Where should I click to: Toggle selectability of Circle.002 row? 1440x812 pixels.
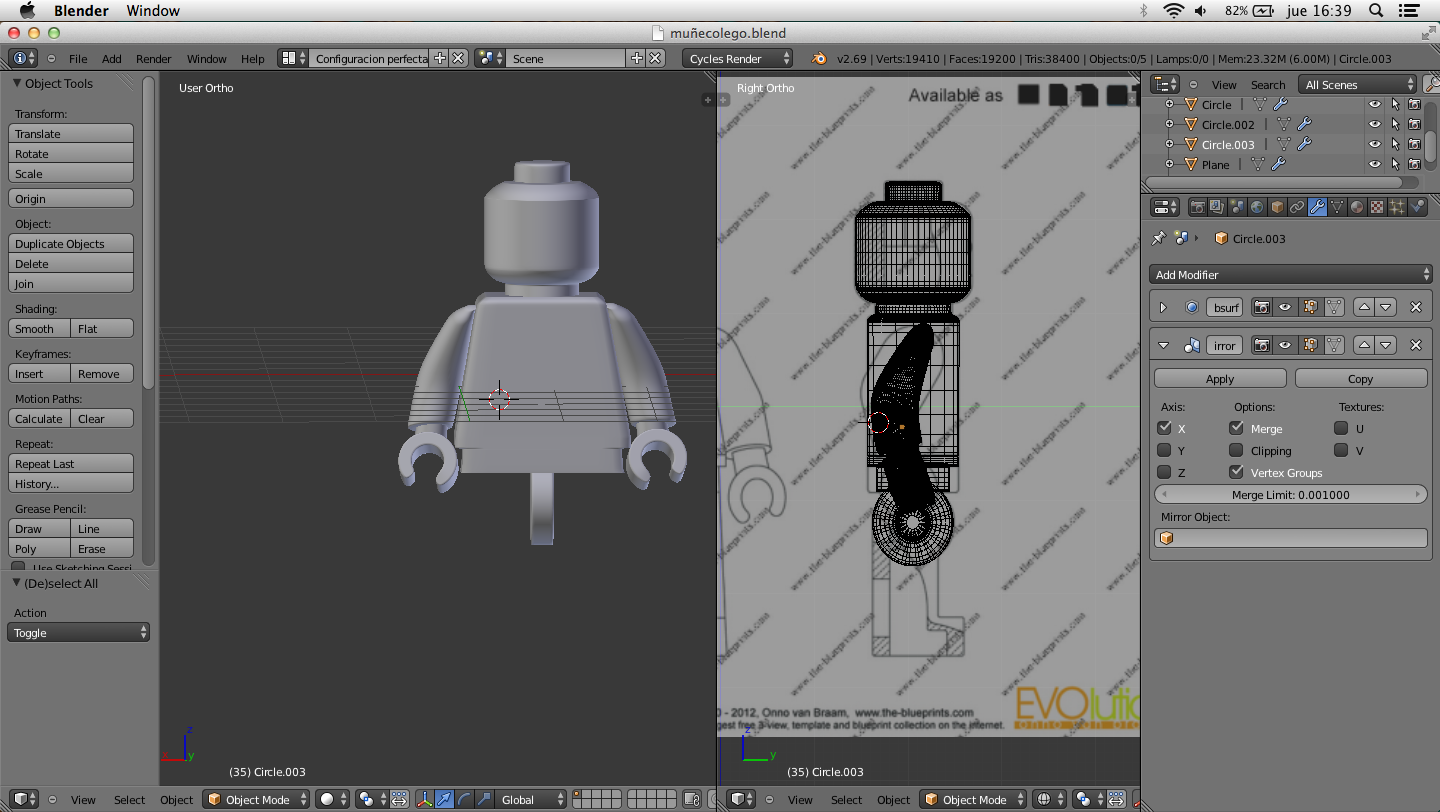[x=1395, y=124]
